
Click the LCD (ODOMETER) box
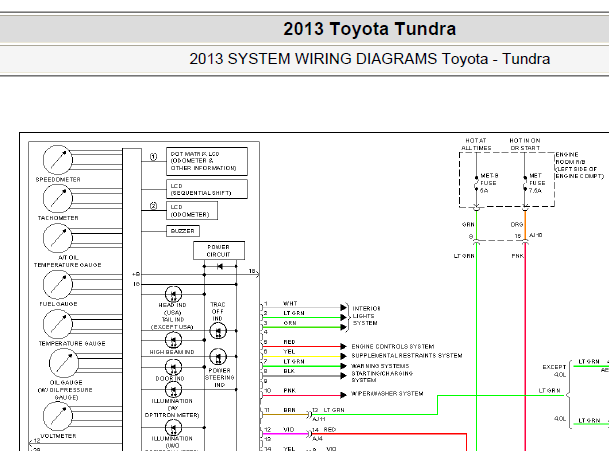tap(192, 211)
